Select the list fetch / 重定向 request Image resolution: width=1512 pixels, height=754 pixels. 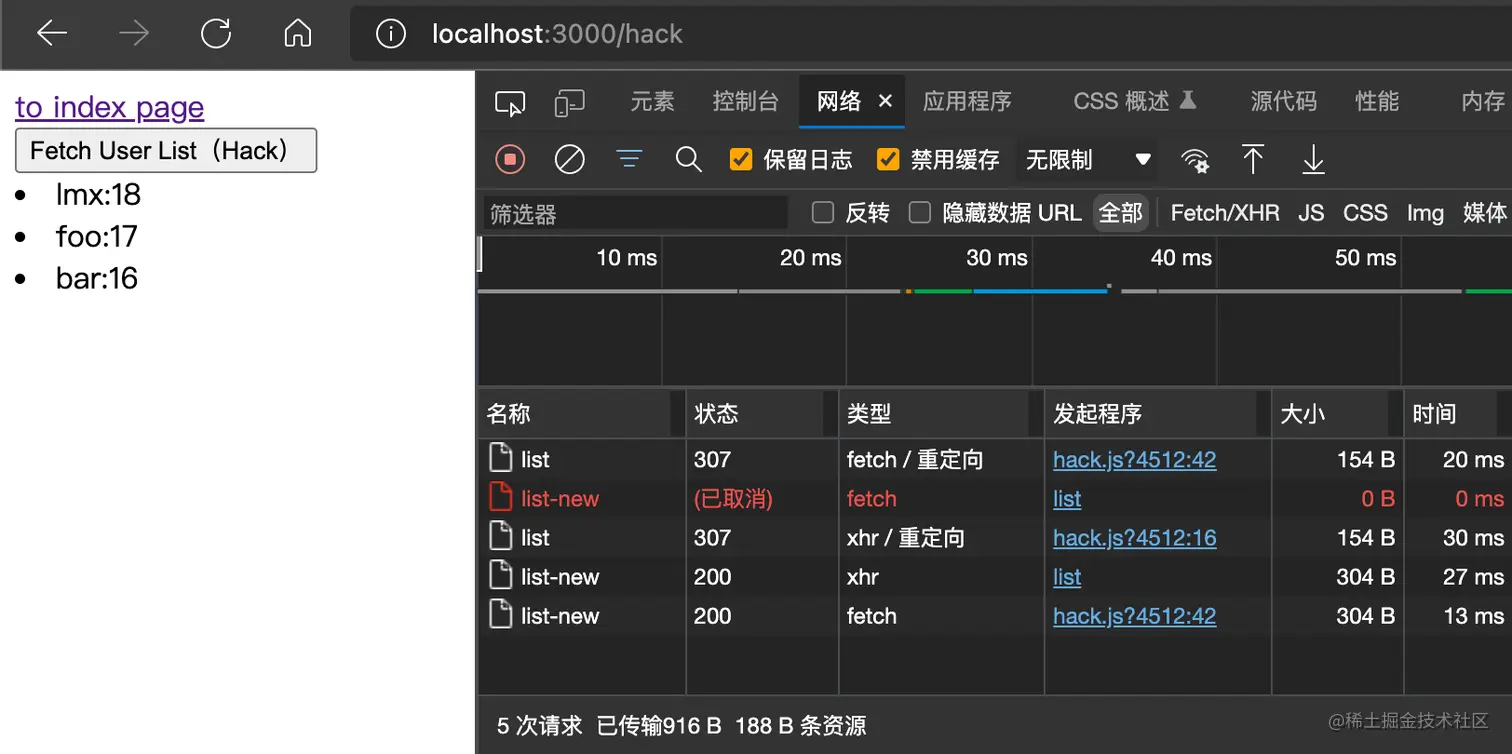tap(995, 460)
